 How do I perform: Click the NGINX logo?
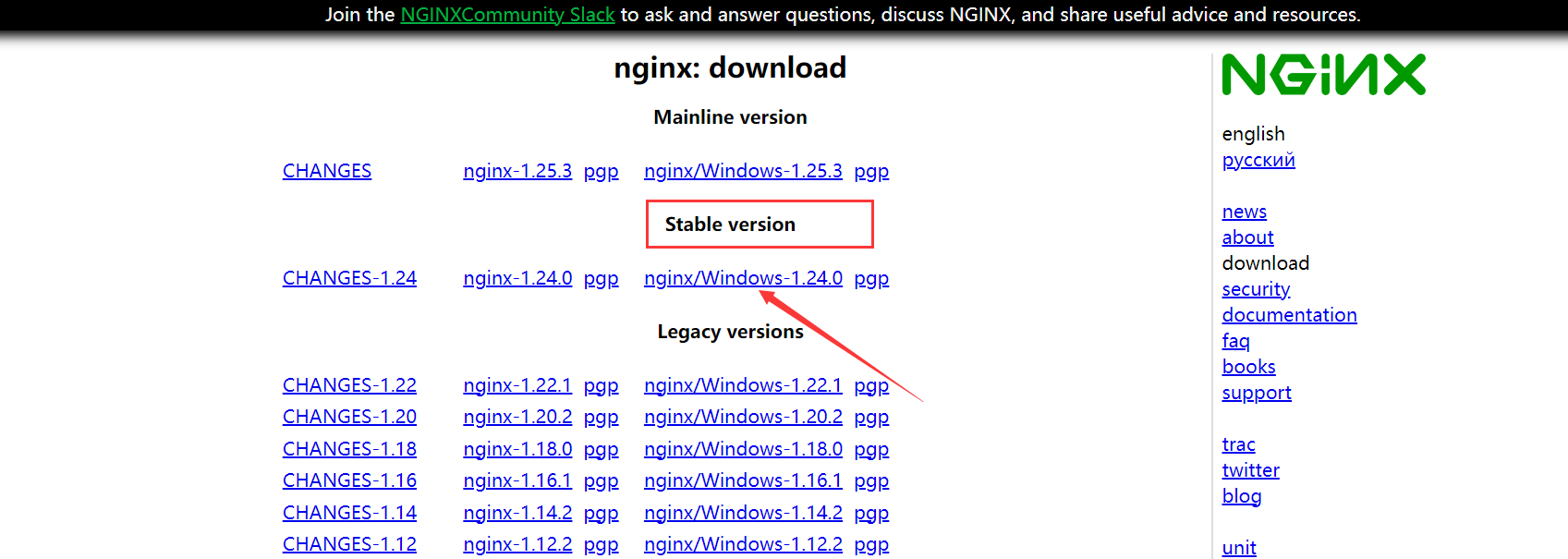coord(1323,75)
